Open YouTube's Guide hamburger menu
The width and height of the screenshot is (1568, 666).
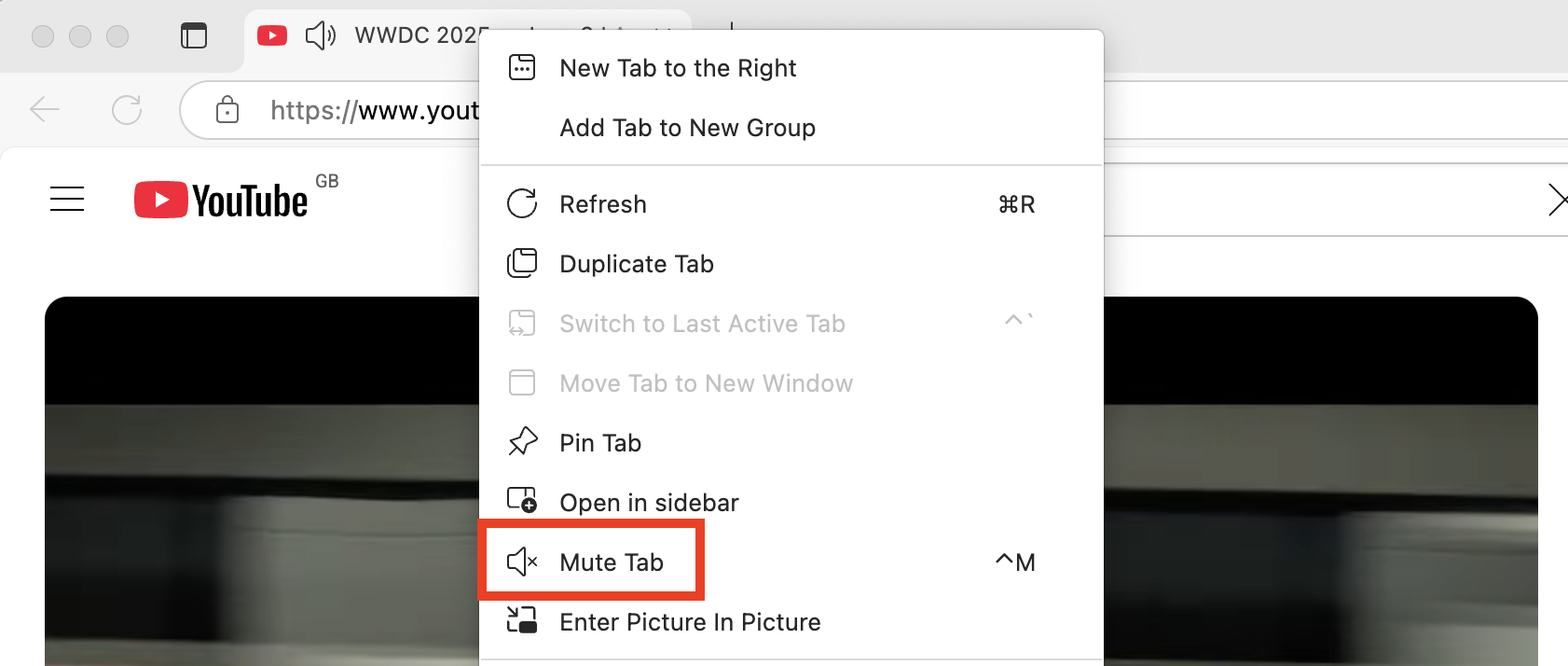[66, 199]
